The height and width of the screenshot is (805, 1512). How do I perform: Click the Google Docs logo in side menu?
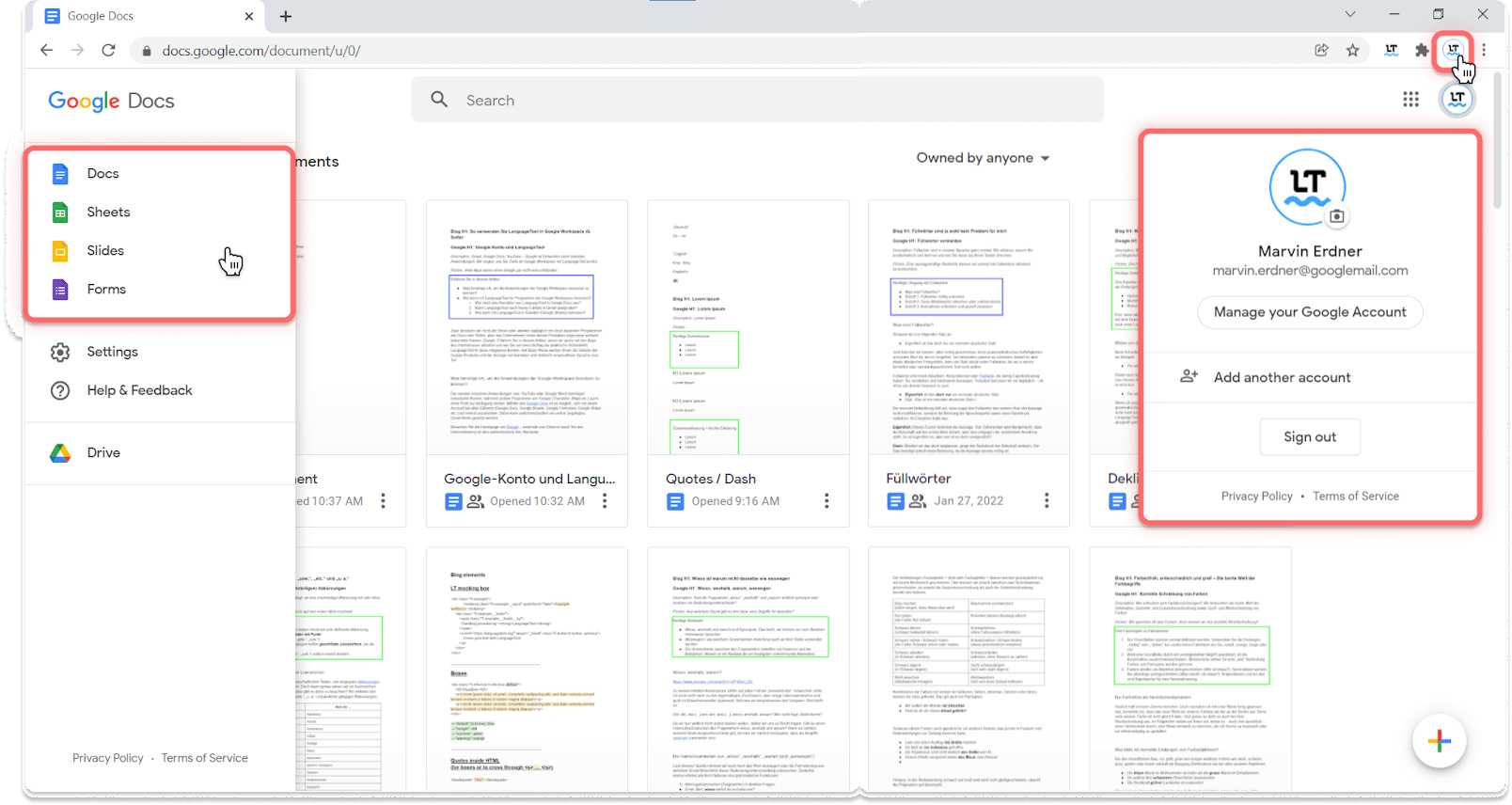point(111,101)
